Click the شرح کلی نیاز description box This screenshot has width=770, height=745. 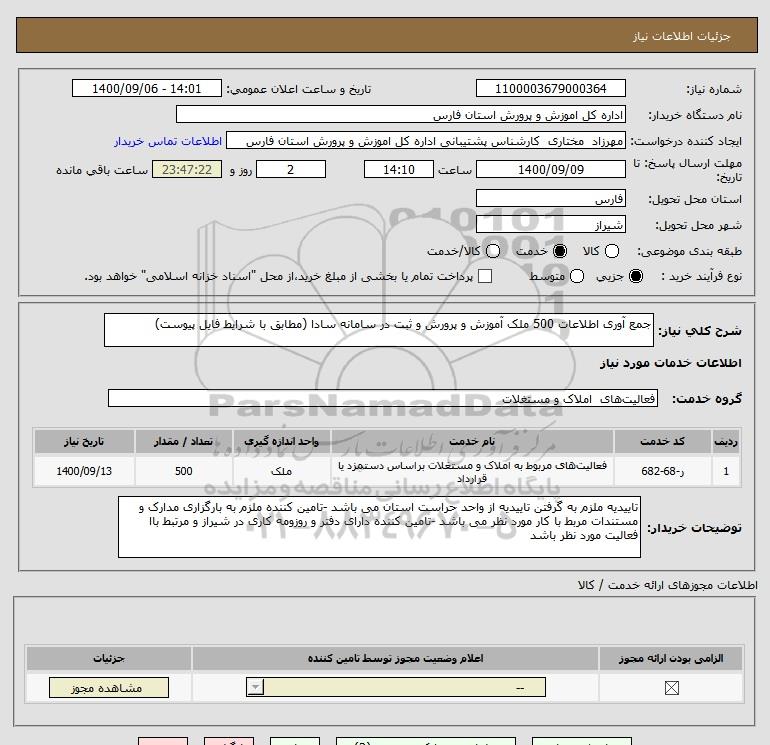(379, 330)
